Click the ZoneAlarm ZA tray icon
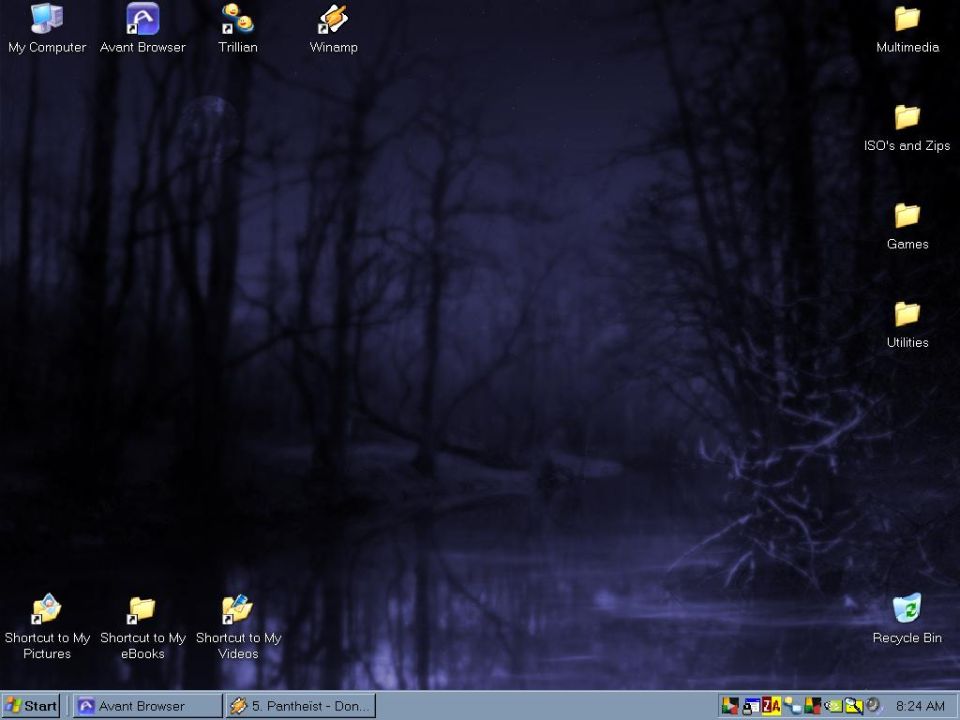Viewport: 960px width, 720px height. (771, 706)
